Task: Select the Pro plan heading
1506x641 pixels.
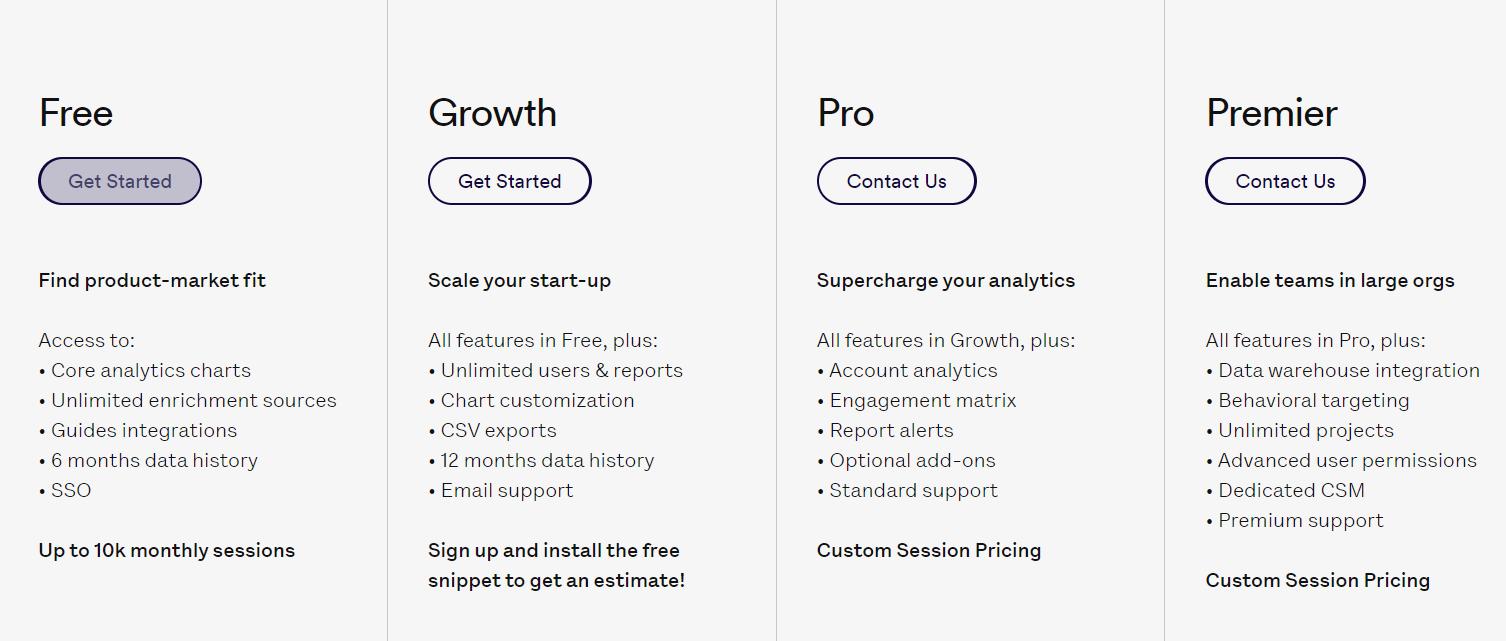Action: [x=846, y=113]
